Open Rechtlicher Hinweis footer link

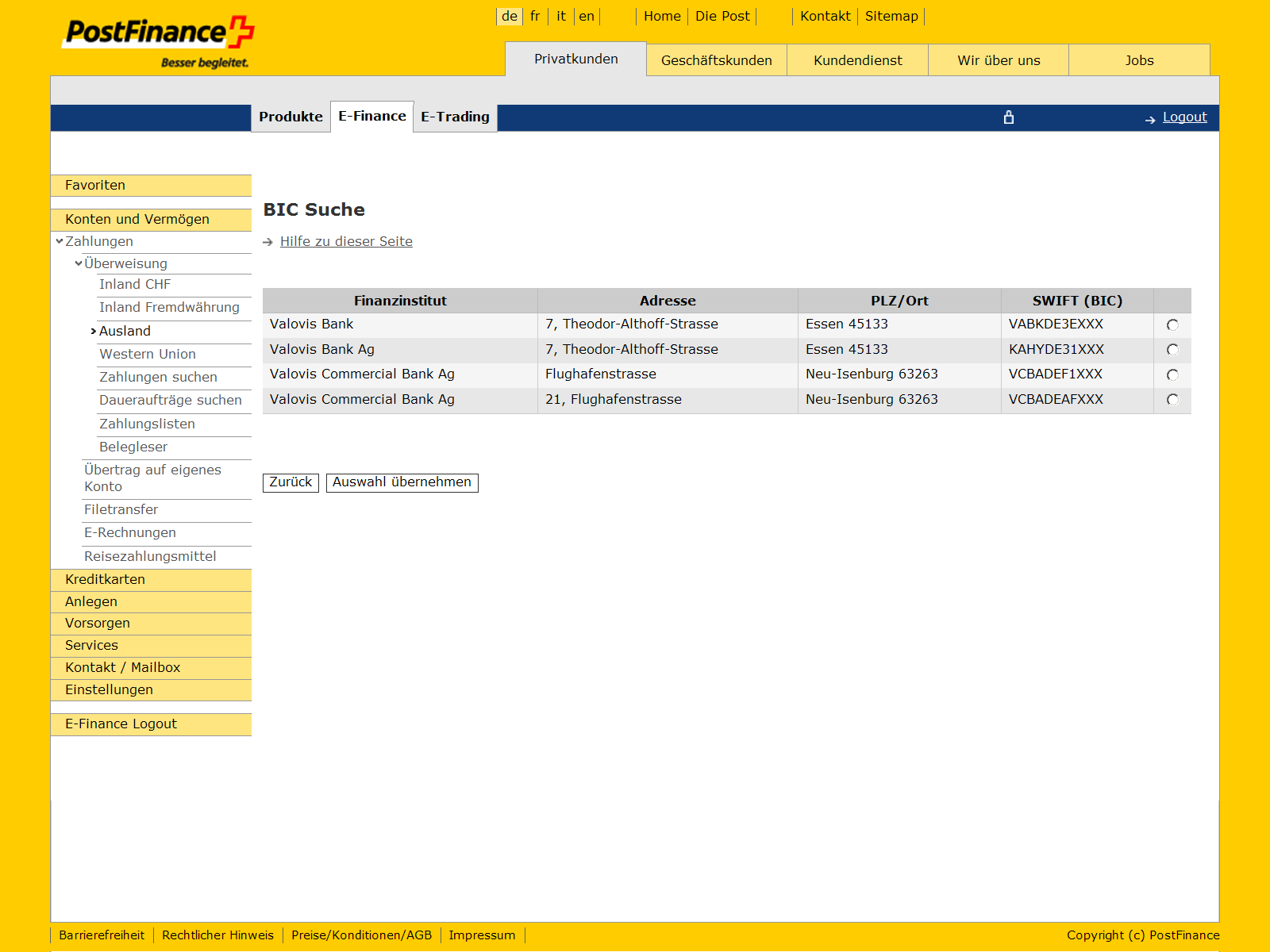(217, 935)
